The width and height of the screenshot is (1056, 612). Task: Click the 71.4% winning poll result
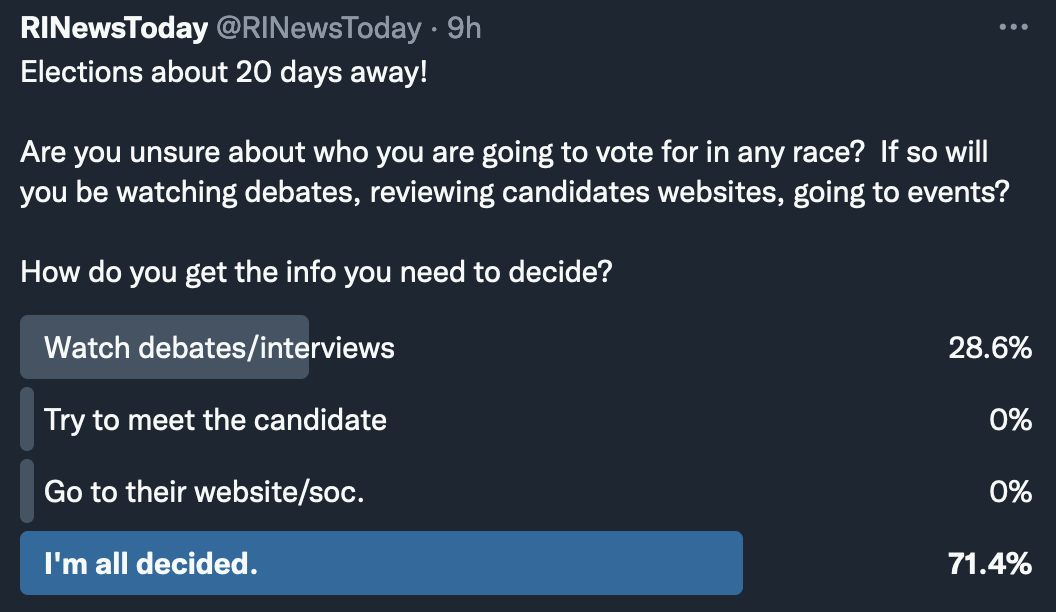990,564
